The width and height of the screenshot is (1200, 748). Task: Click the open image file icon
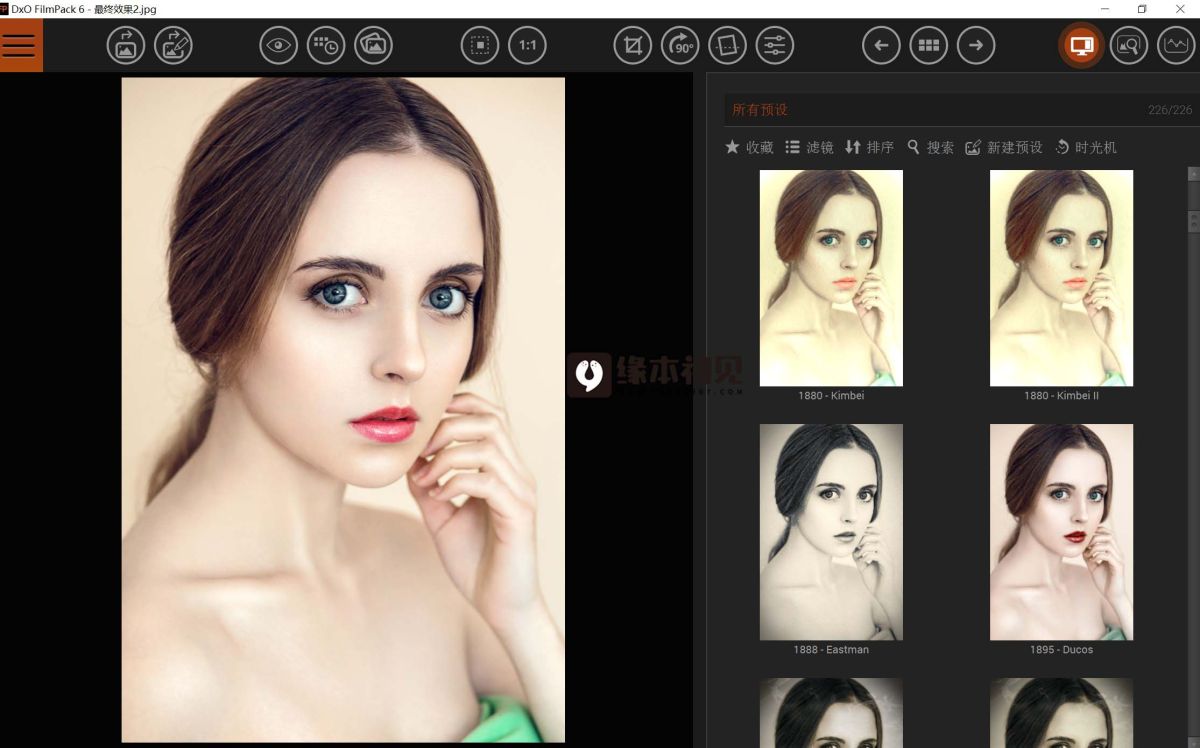(126, 45)
